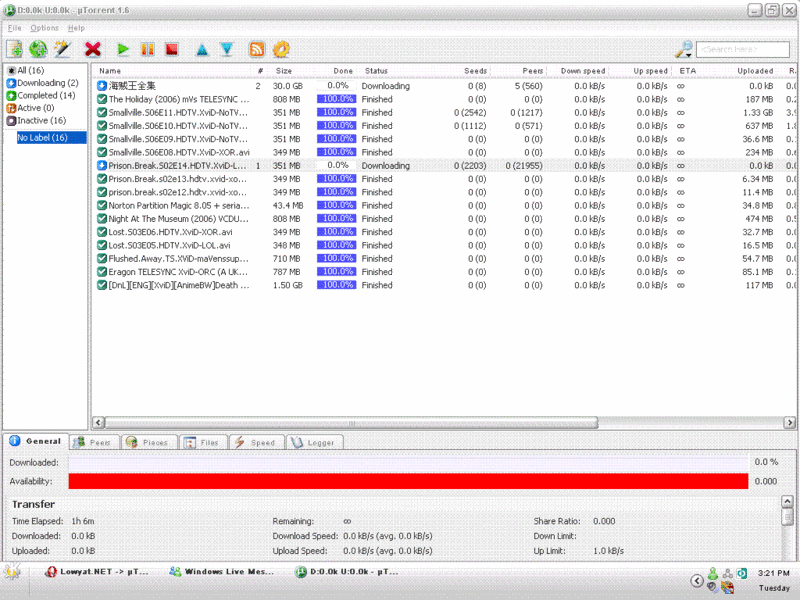Select The Holiday (2006) TELESYNC torrent
Viewport: 800px width, 600px height.
click(x=444, y=99)
